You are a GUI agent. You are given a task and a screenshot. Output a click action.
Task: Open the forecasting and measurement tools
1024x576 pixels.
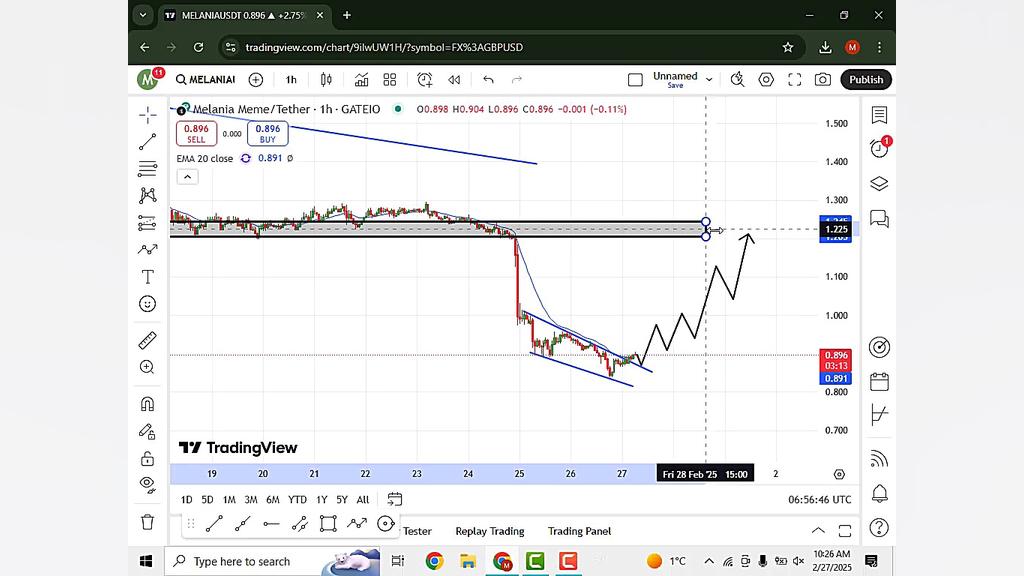(x=148, y=223)
